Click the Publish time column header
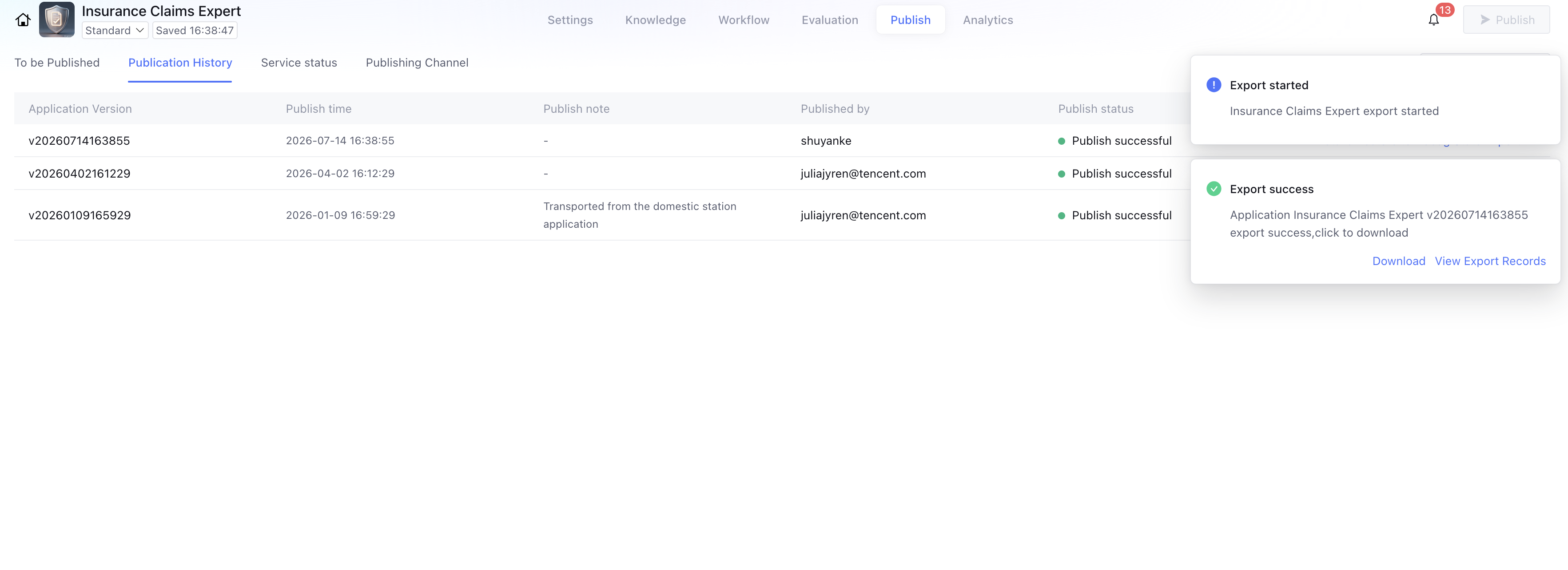1568x570 pixels. click(x=318, y=109)
